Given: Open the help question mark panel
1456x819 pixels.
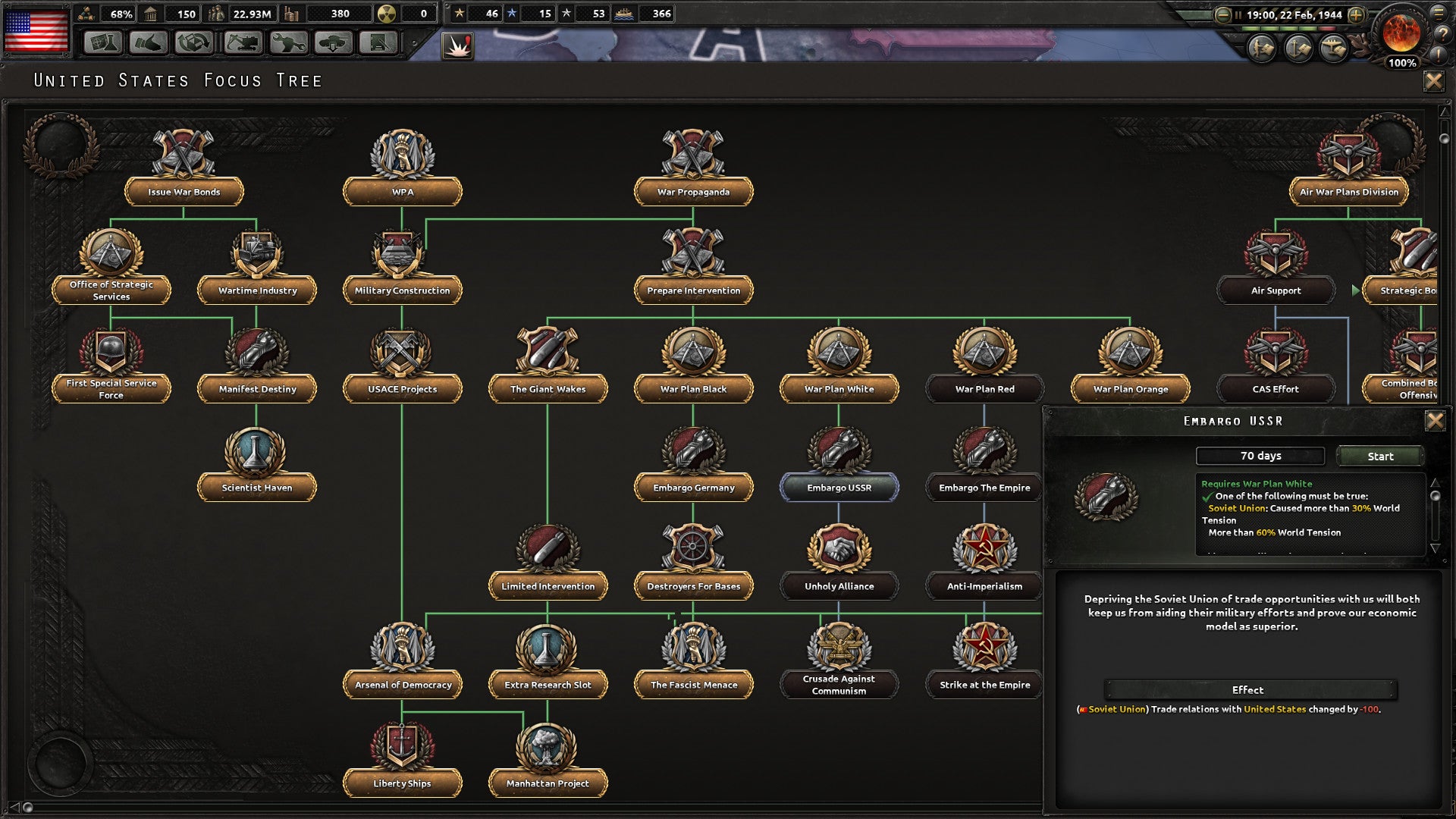Looking at the screenshot, I should (x=1445, y=35).
